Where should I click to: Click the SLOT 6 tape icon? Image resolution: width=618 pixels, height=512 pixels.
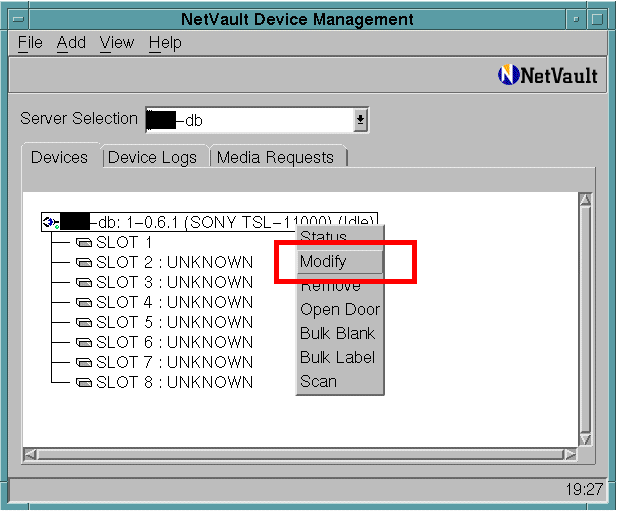(84, 343)
